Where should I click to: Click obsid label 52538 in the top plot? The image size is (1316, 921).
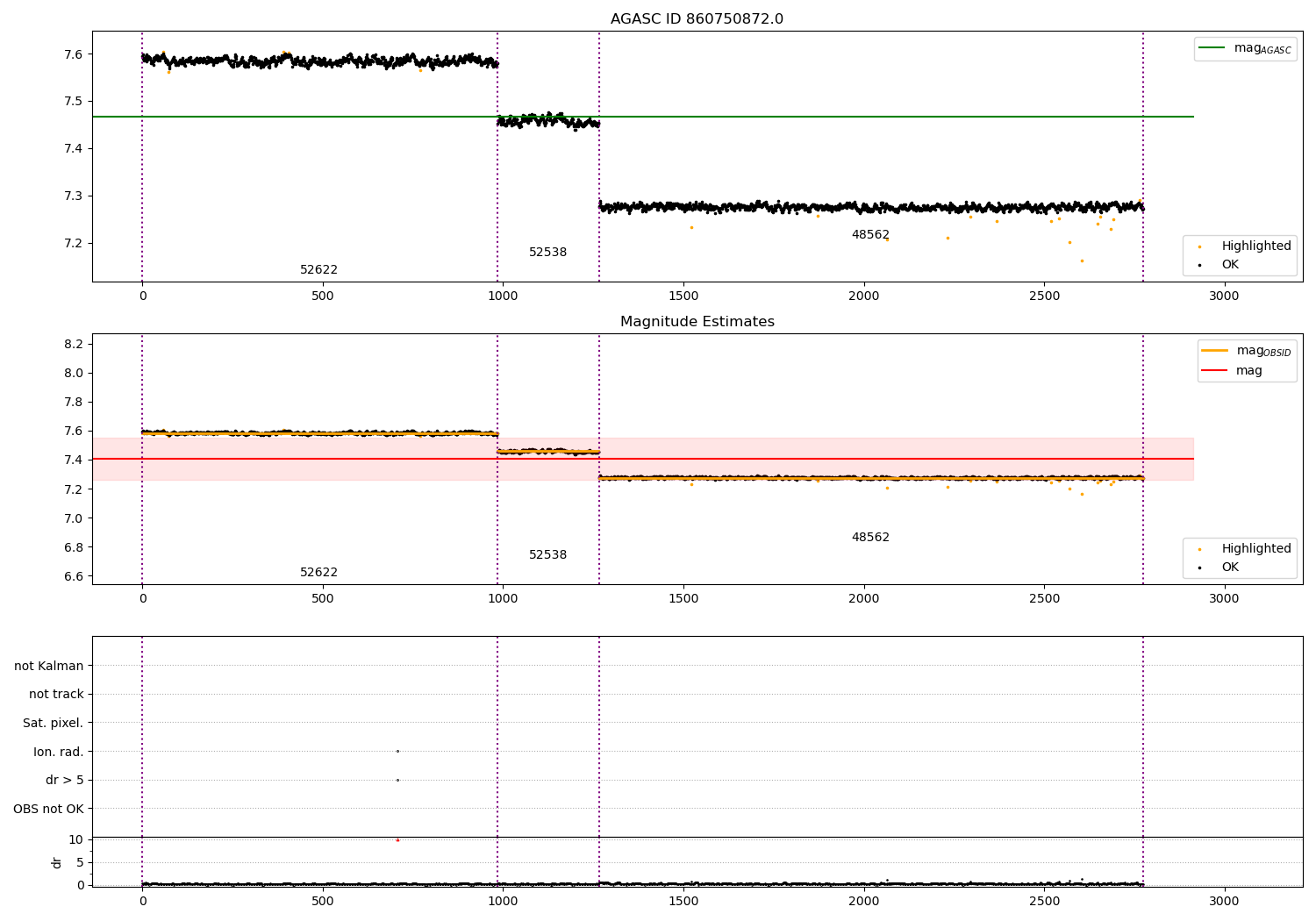click(x=547, y=253)
